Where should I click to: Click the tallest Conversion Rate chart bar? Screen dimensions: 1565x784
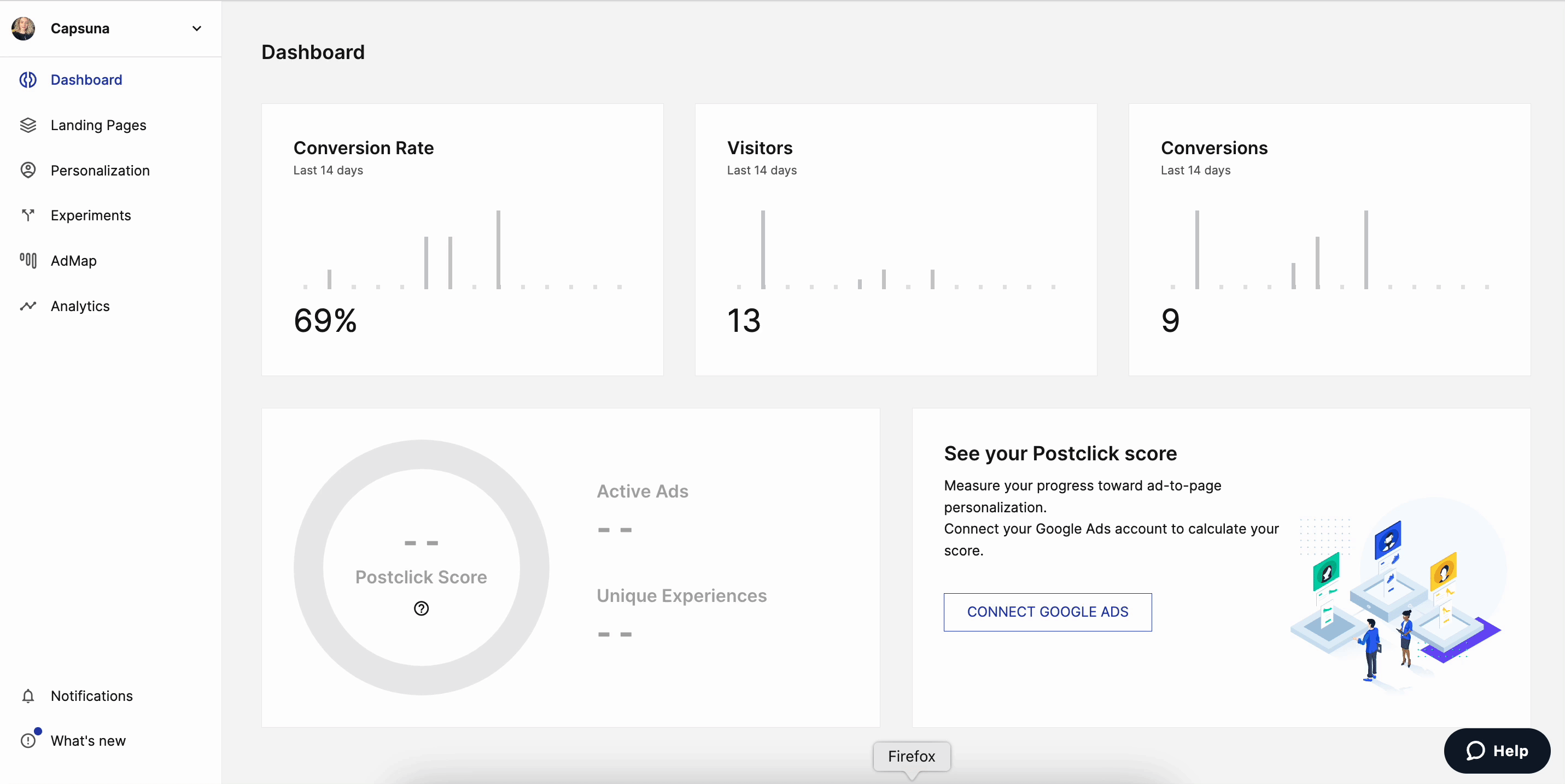[498, 249]
